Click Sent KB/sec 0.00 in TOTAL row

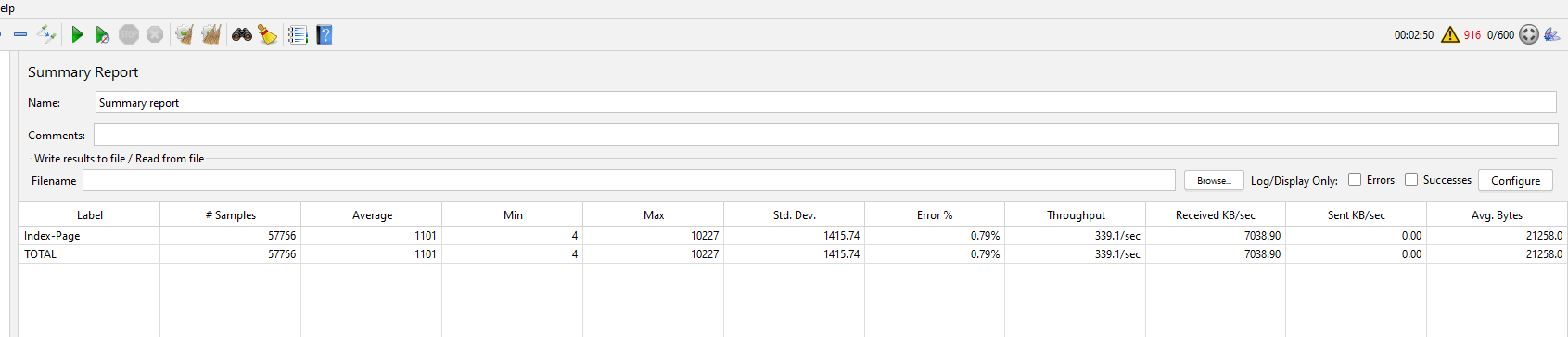pyautogui.click(x=1411, y=254)
